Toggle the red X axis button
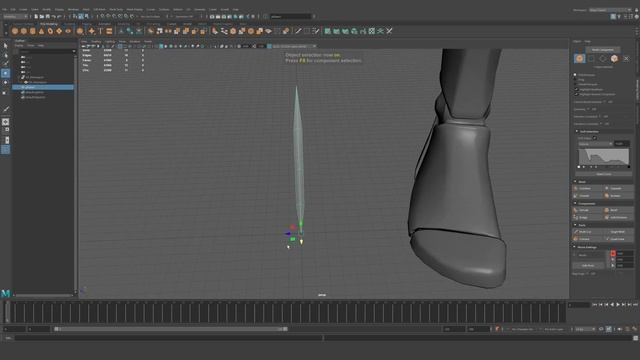 (x=613, y=253)
